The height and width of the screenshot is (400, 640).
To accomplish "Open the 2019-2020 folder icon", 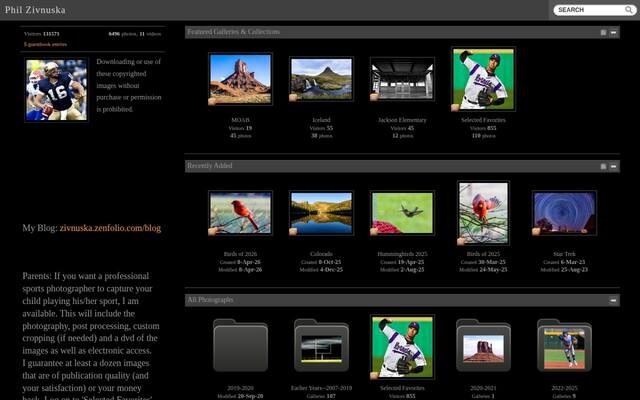I will (x=240, y=345).
